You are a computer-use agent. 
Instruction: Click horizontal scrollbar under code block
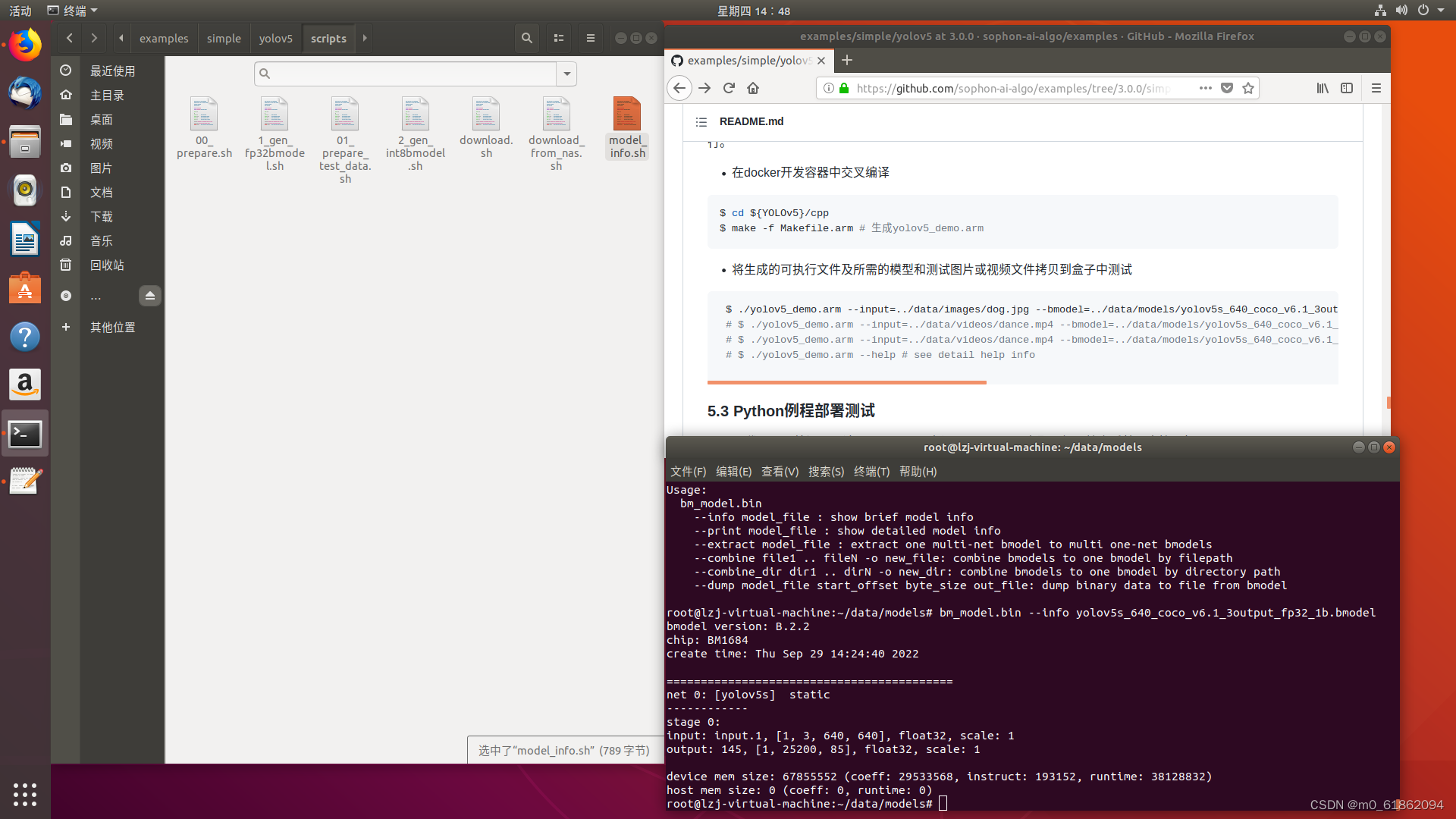[846, 382]
